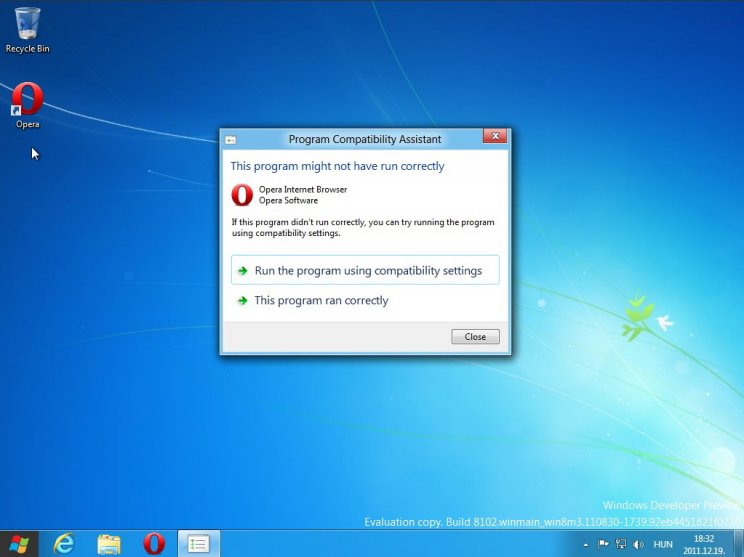Click the Show desktop strip at taskbar end
744x557 pixels.
738,544
